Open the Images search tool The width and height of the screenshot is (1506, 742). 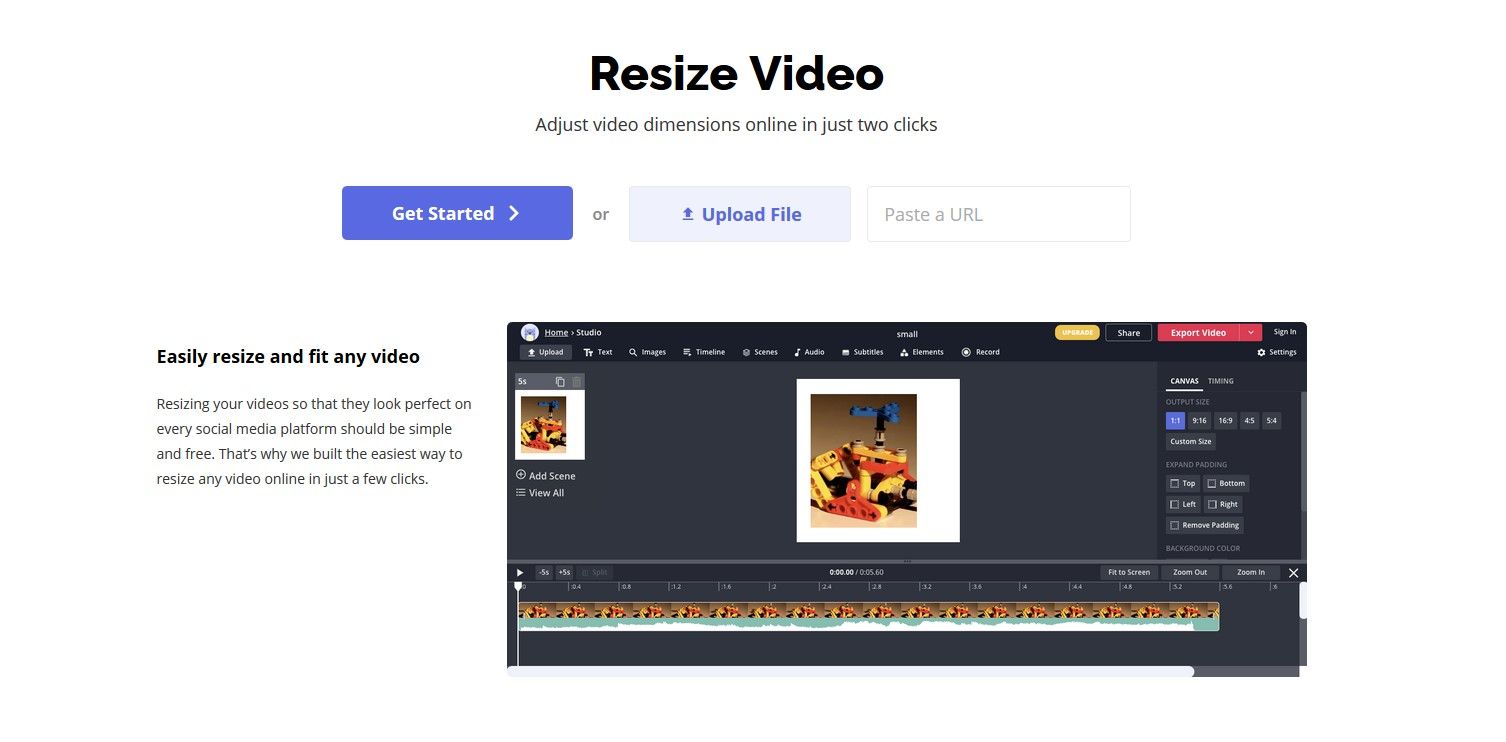coord(647,352)
